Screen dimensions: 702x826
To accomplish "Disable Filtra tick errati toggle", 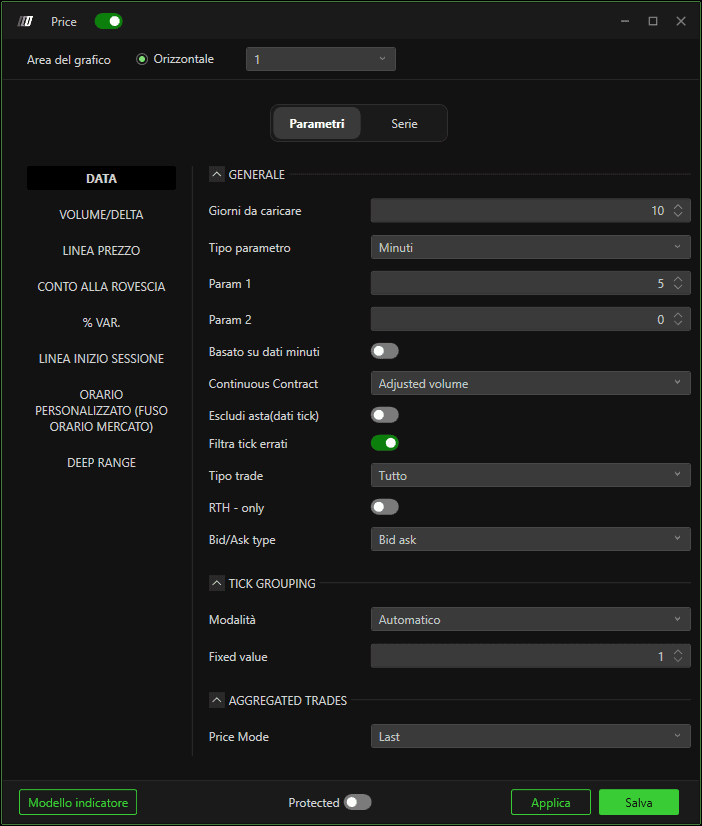I will pyautogui.click(x=384, y=443).
